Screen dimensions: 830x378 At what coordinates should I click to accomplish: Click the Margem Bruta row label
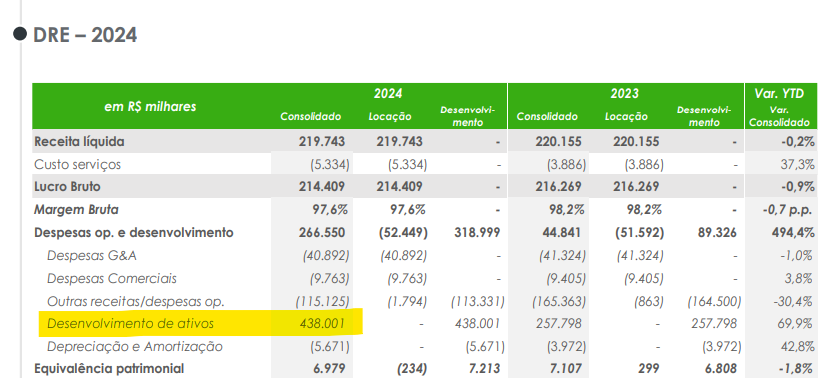pos(76,210)
